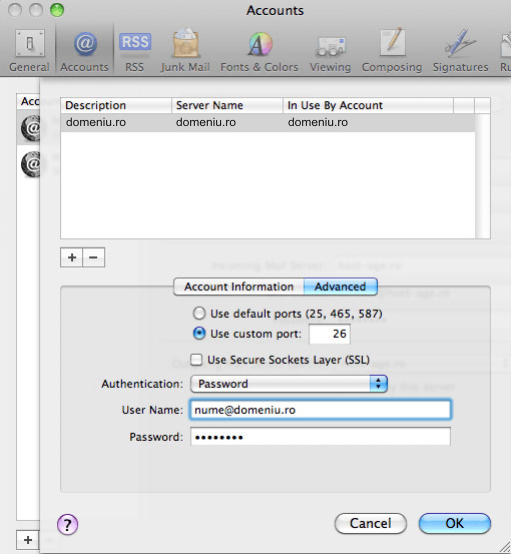Click the custom port field showing 26
511x554 pixels.
point(330,334)
